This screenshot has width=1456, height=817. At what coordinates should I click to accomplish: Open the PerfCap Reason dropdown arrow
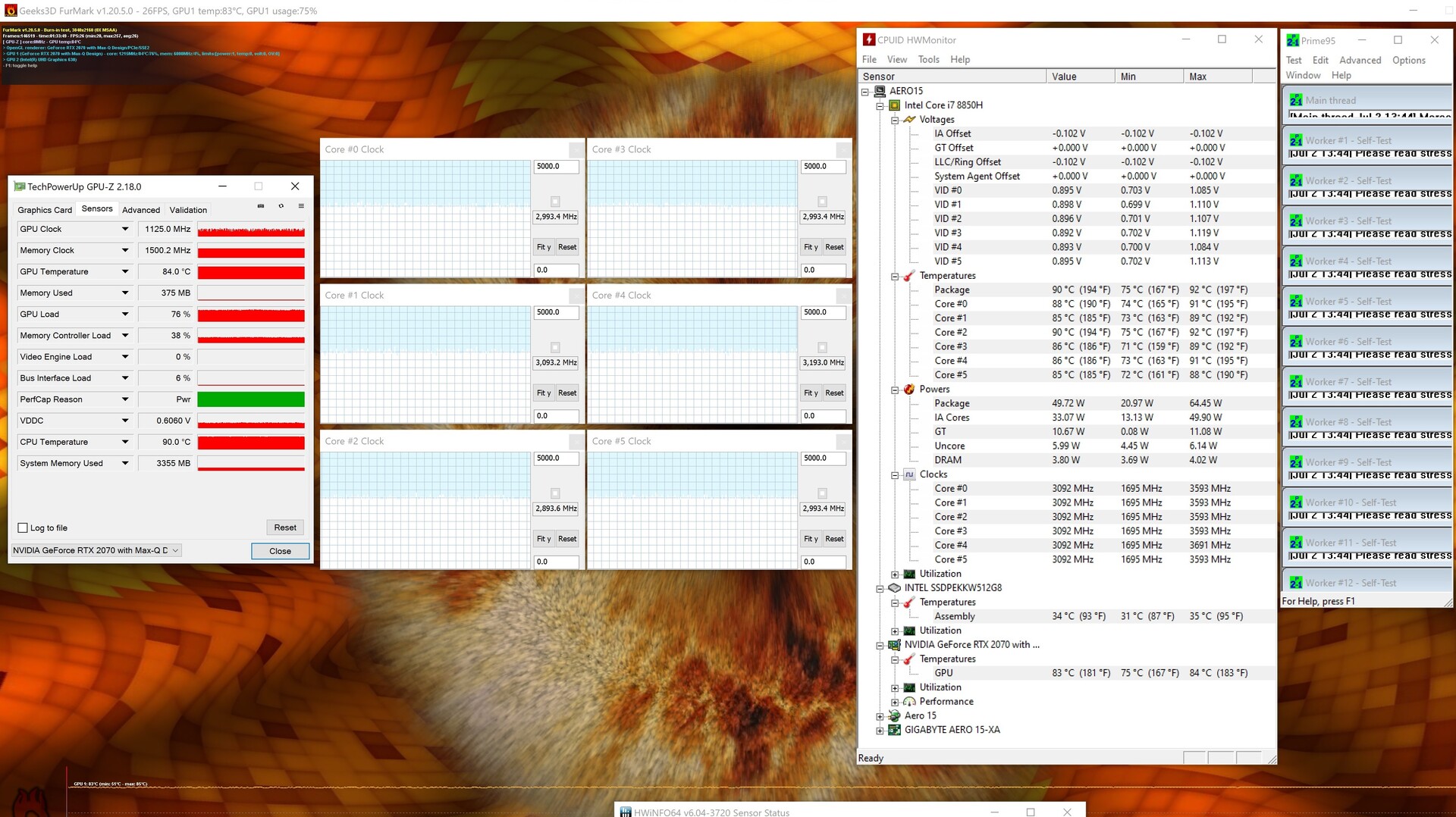coord(125,399)
